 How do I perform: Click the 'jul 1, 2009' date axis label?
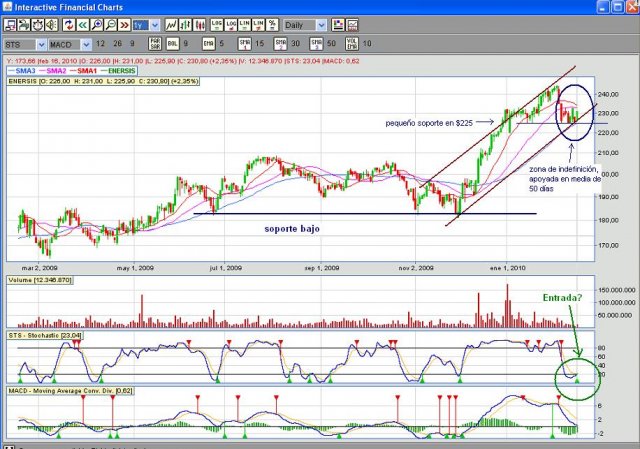point(225,268)
